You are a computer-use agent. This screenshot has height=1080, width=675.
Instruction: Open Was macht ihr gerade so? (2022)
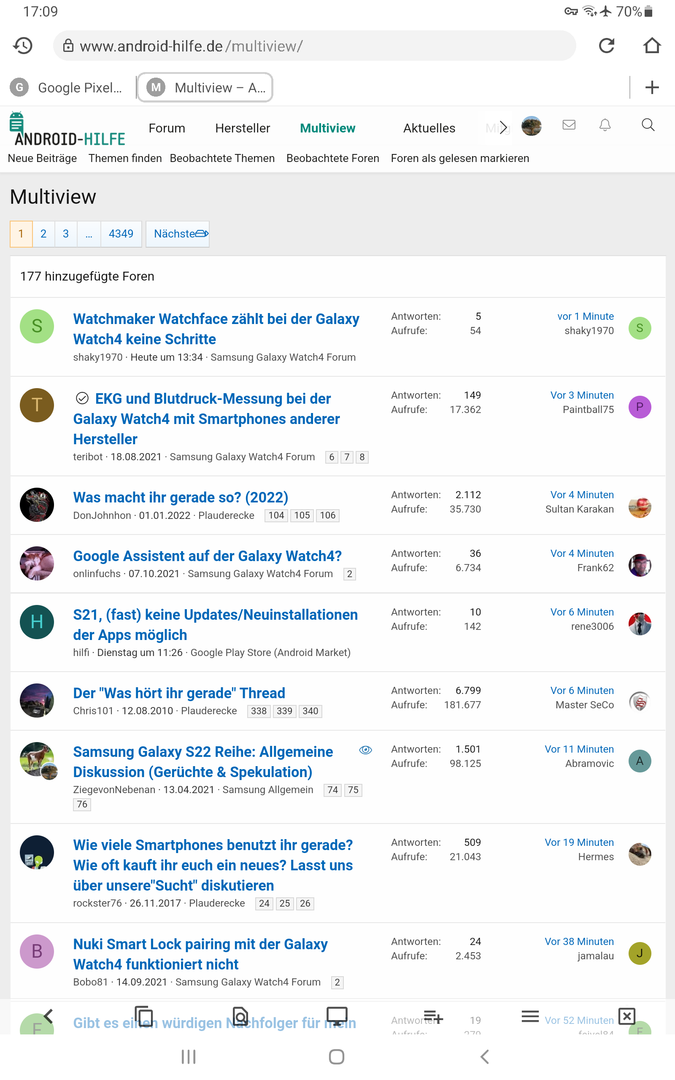pyautogui.click(x=180, y=497)
